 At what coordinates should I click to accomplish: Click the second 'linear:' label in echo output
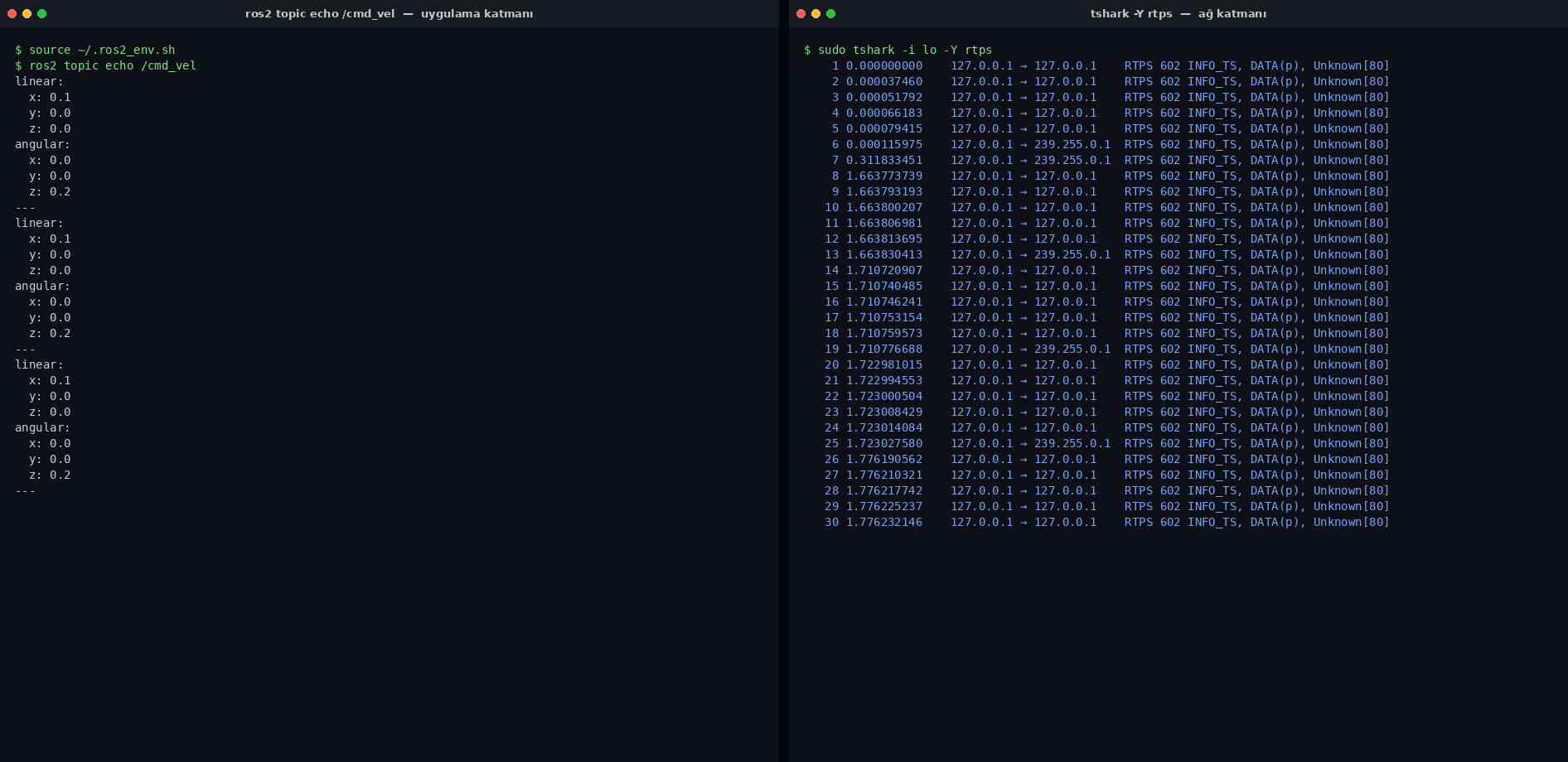pyautogui.click(x=39, y=223)
